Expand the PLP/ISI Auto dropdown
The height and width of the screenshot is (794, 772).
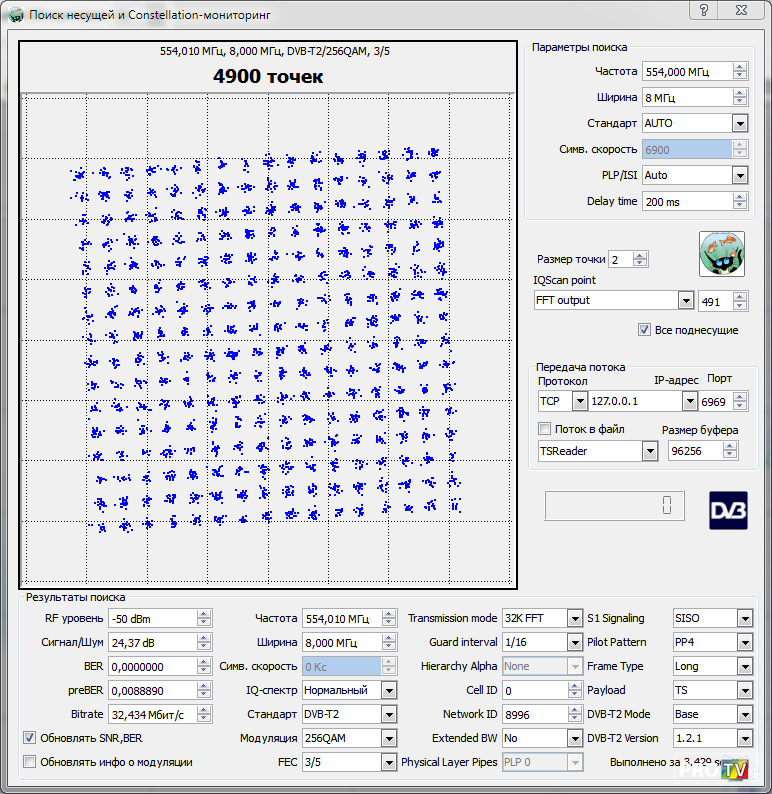click(740, 175)
